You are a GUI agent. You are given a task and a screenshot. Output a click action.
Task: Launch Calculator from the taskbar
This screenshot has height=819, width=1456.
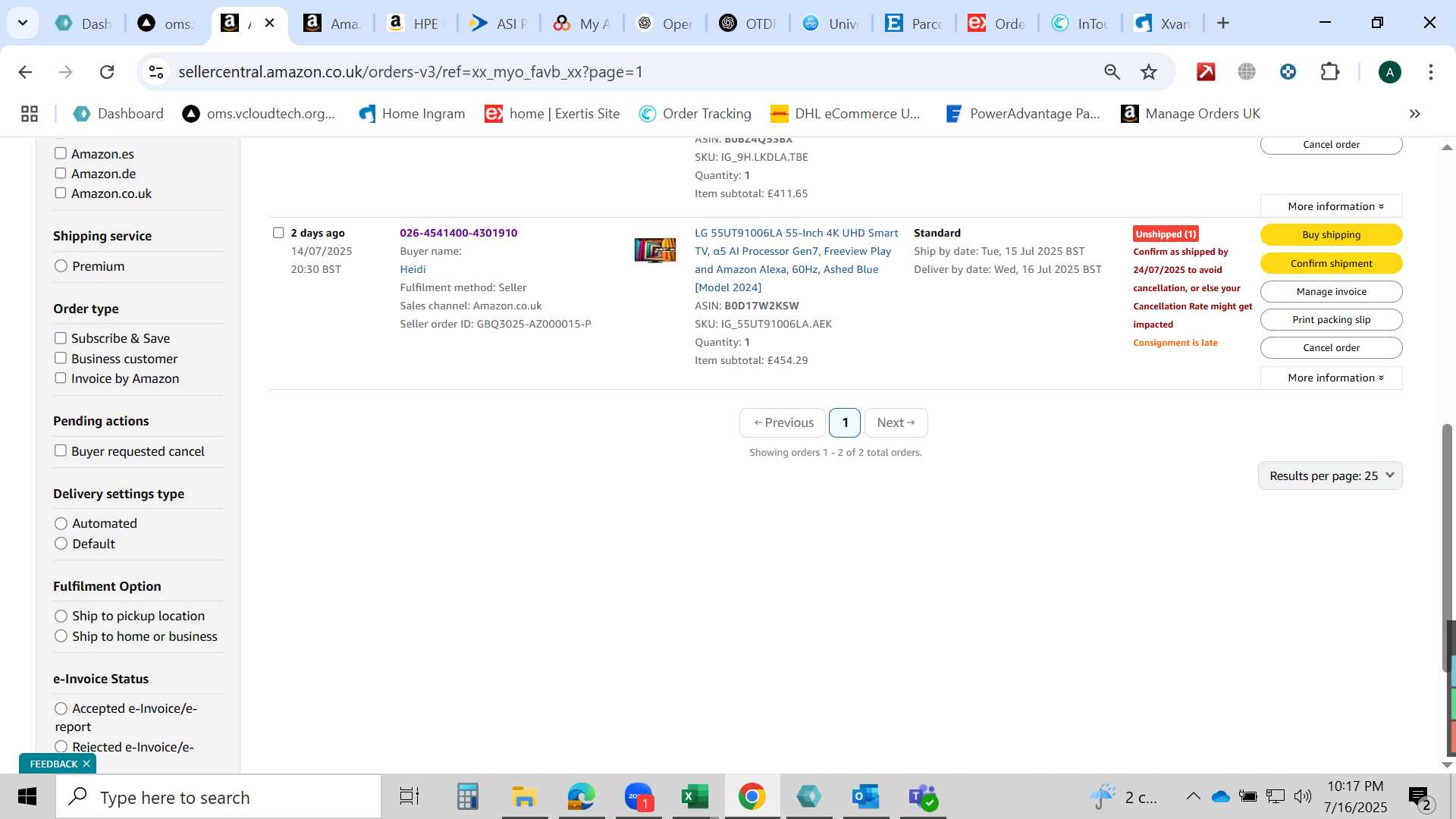coord(467,797)
